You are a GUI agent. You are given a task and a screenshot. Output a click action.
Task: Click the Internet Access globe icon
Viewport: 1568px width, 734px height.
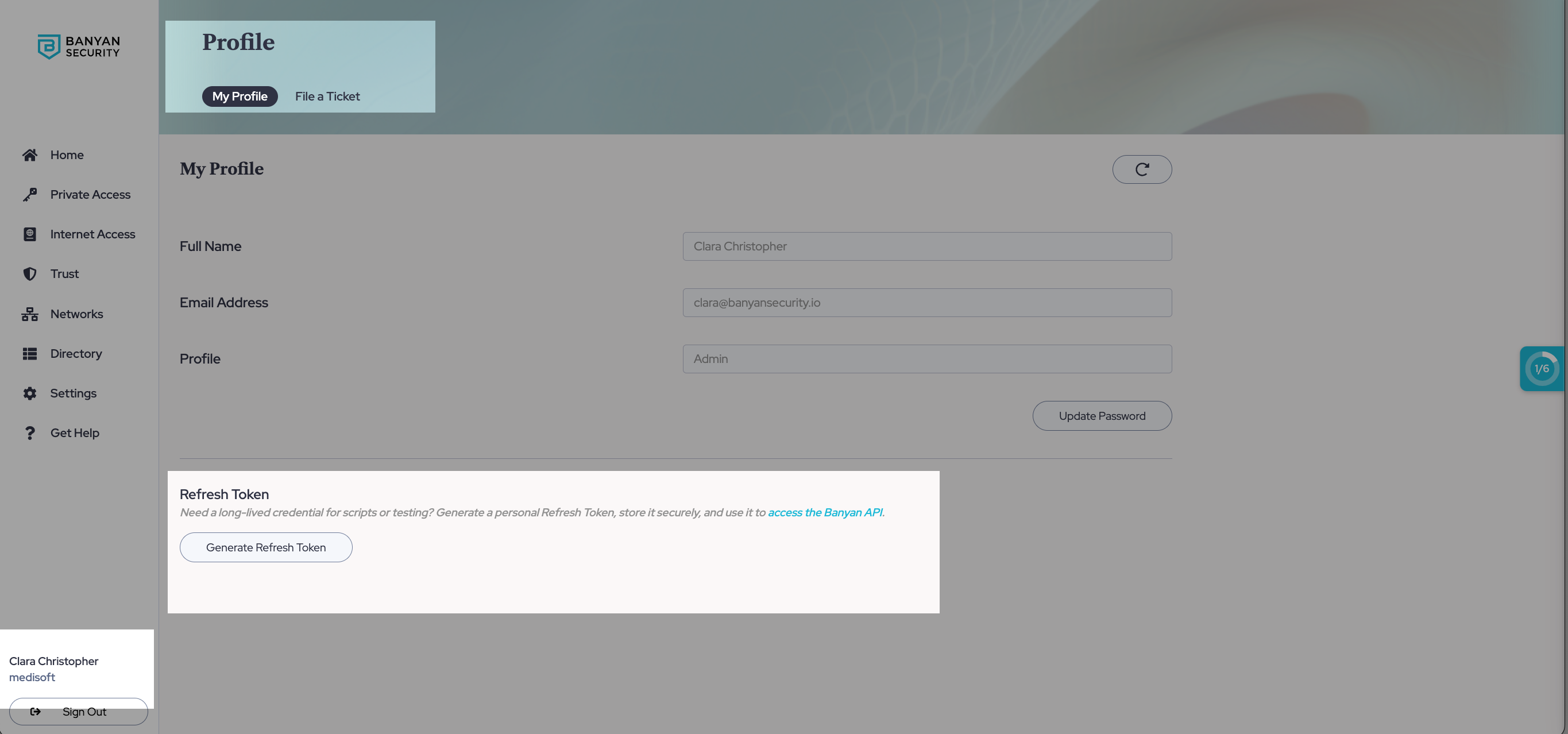[29, 234]
